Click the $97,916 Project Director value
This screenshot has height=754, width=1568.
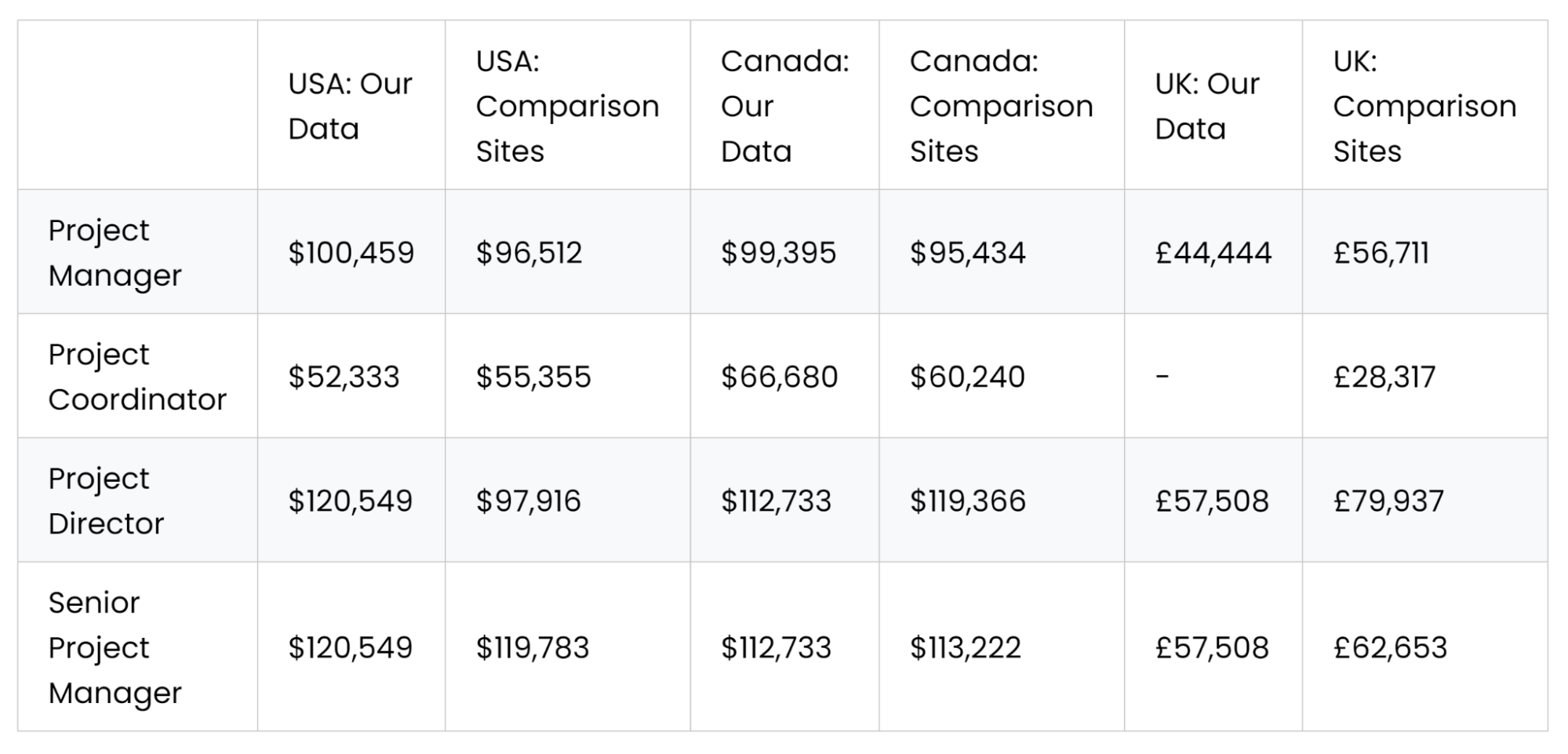click(528, 501)
